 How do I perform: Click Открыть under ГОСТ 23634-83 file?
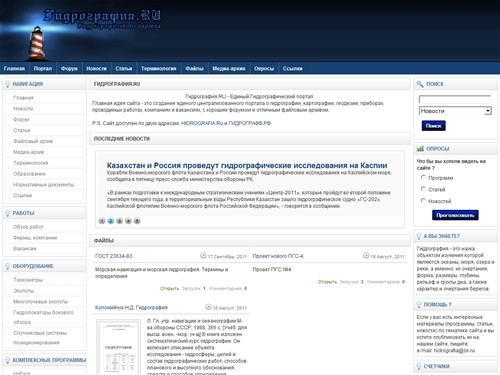pos(170,288)
